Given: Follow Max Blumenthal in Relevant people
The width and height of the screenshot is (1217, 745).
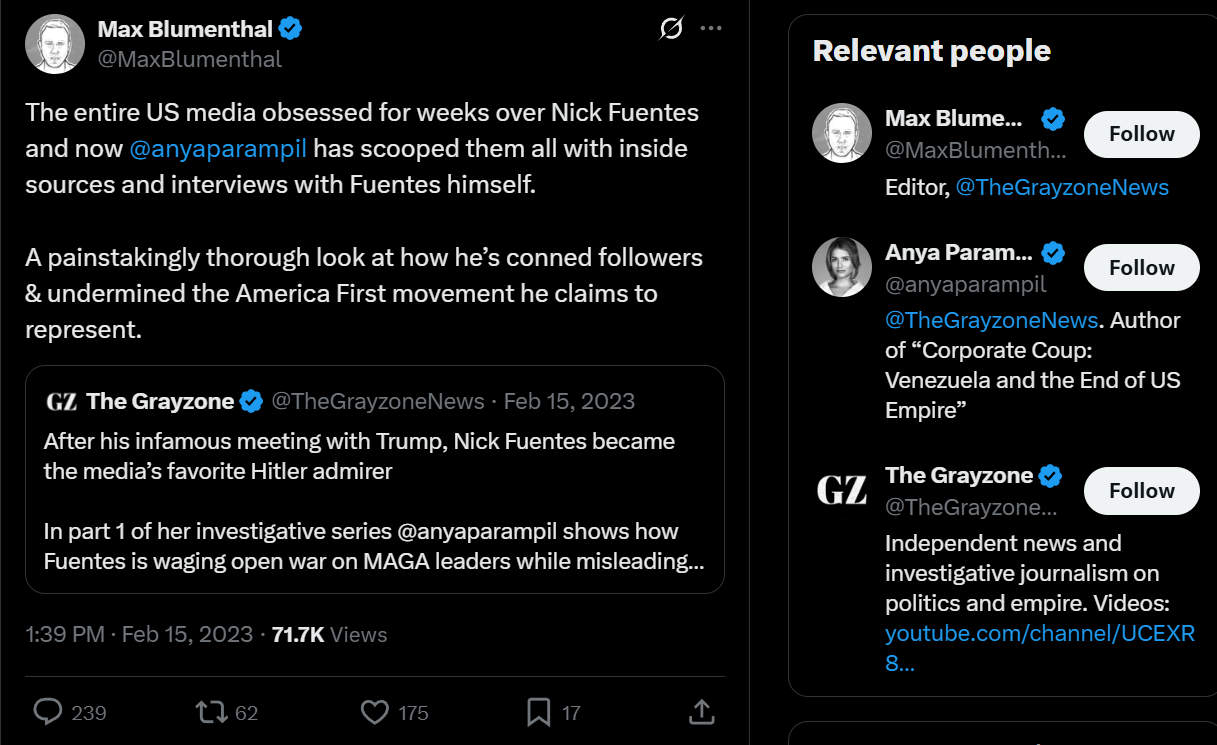Looking at the screenshot, I should [x=1141, y=134].
